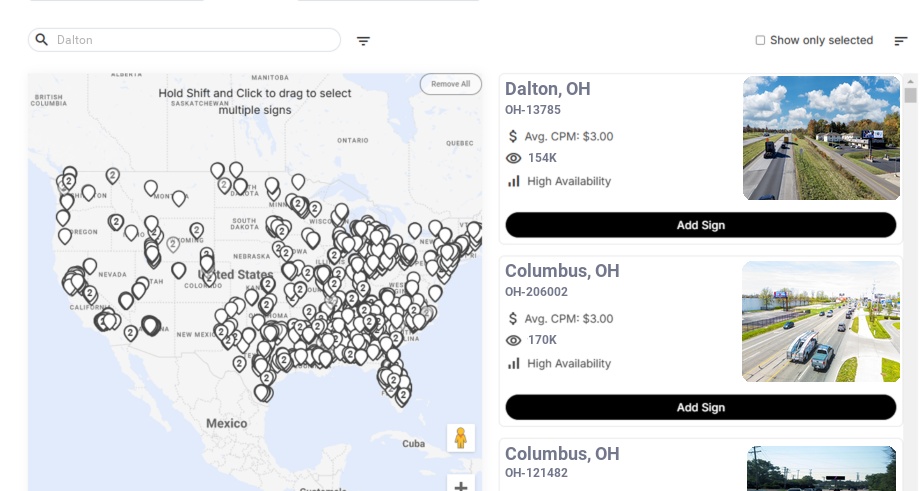Click the Remove All button on map

pos(450,84)
